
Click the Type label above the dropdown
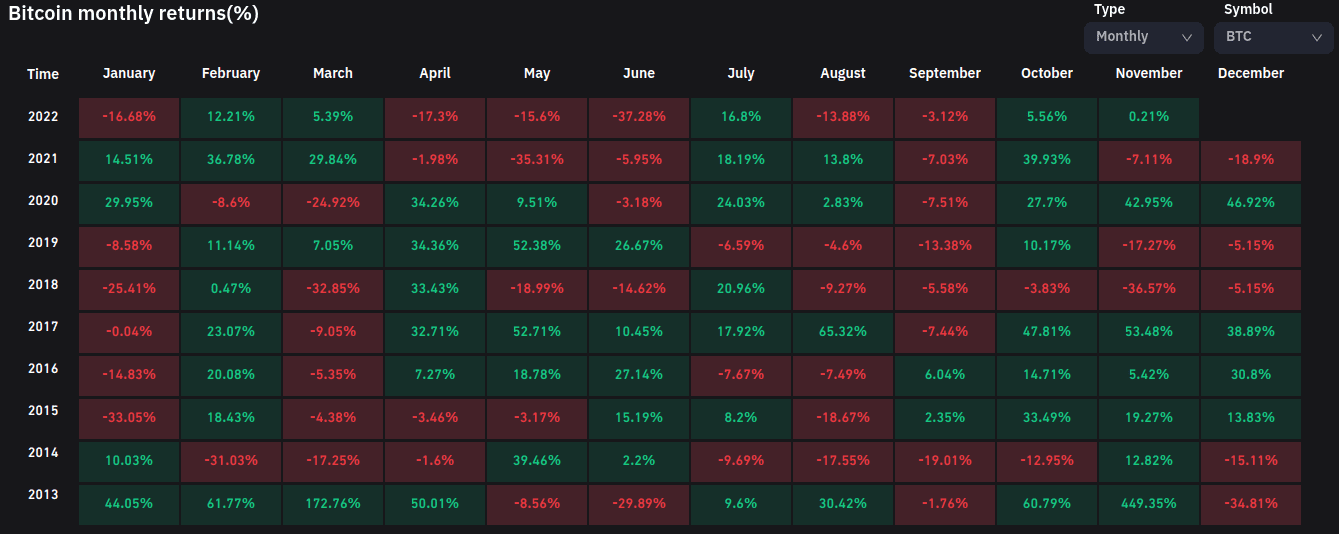tap(1109, 9)
